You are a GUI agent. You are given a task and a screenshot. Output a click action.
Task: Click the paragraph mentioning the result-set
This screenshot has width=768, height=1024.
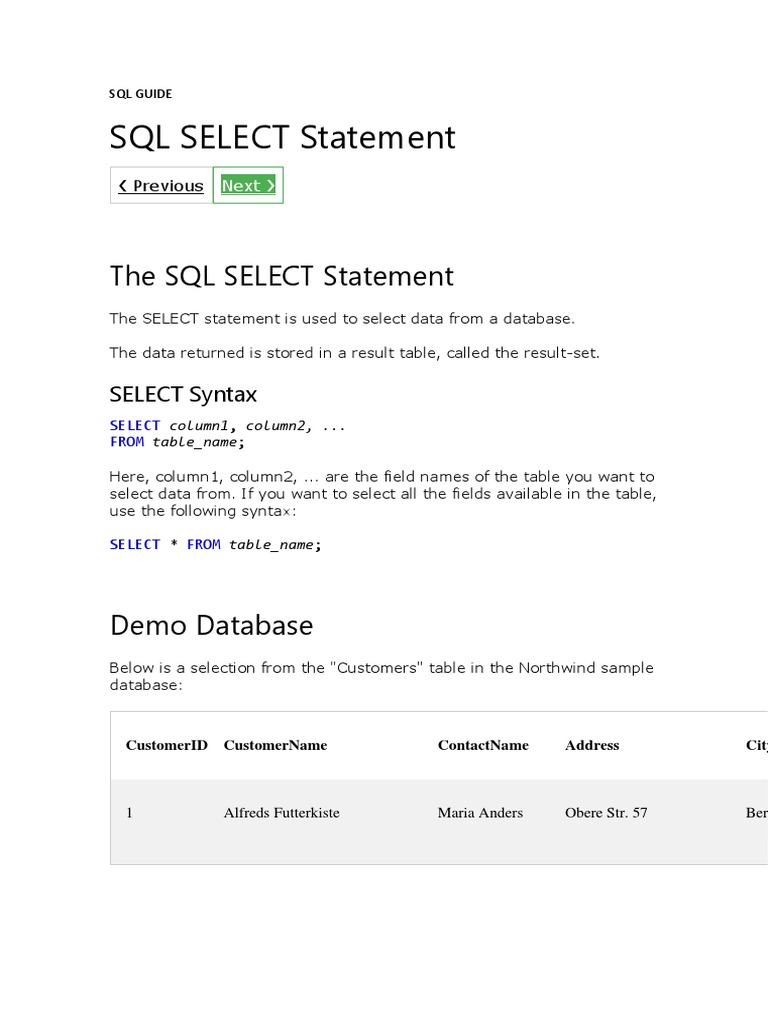(x=354, y=353)
